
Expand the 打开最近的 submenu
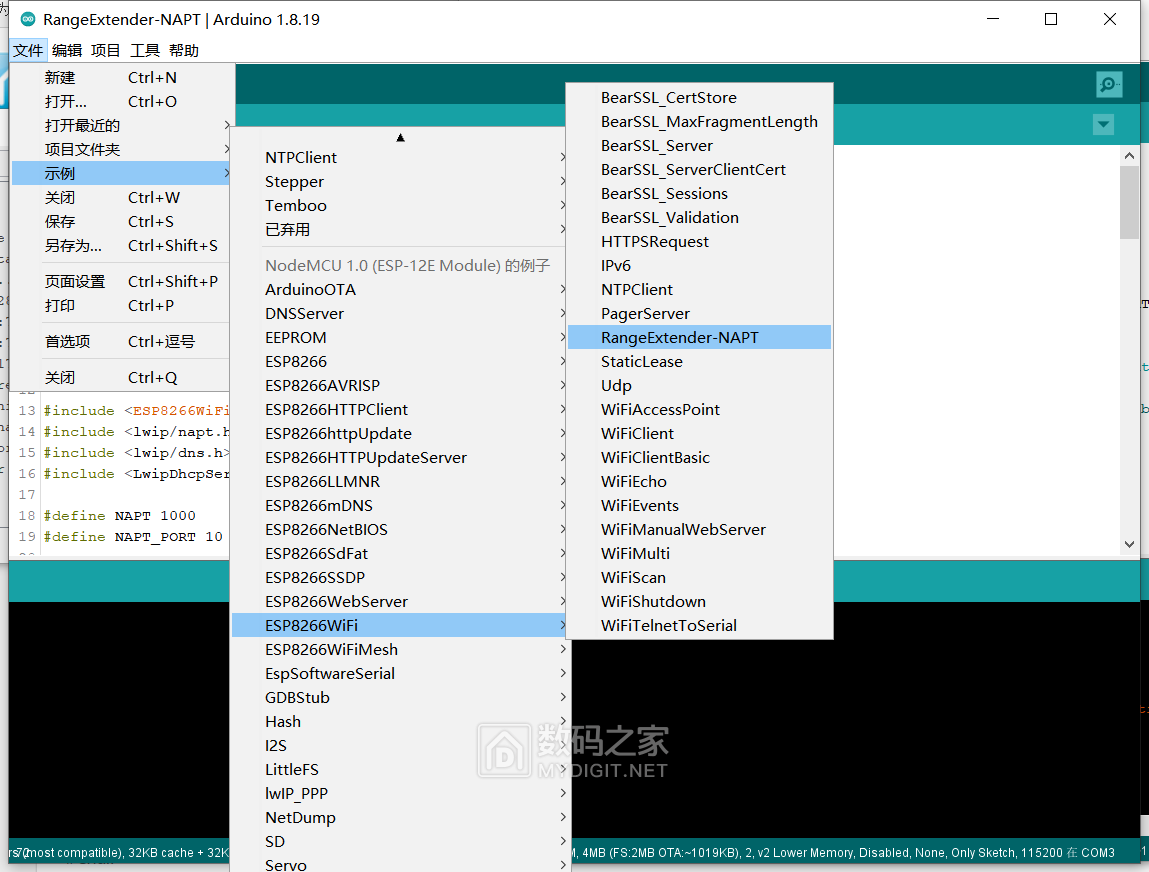pyautogui.click(x=121, y=125)
